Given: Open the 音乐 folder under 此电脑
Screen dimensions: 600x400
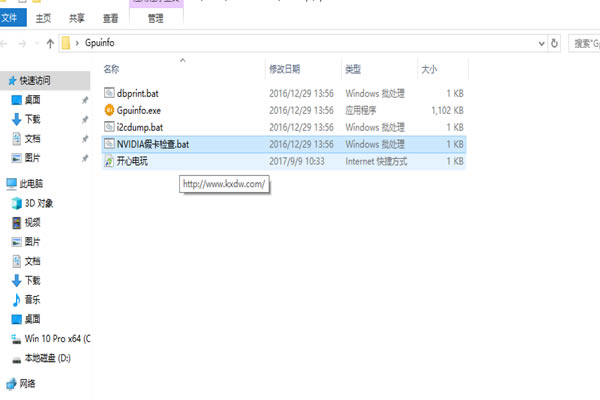Looking at the screenshot, I should tap(33, 299).
